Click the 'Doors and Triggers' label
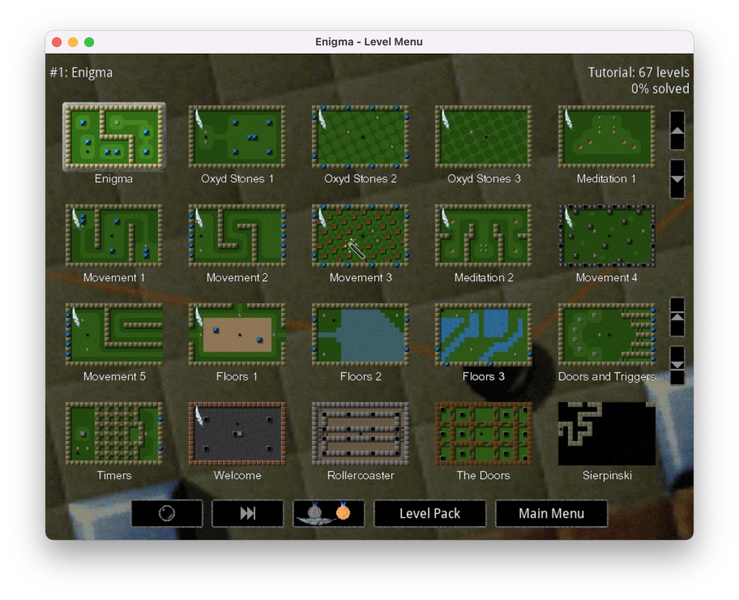The height and width of the screenshot is (600, 739). click(607, 377)
